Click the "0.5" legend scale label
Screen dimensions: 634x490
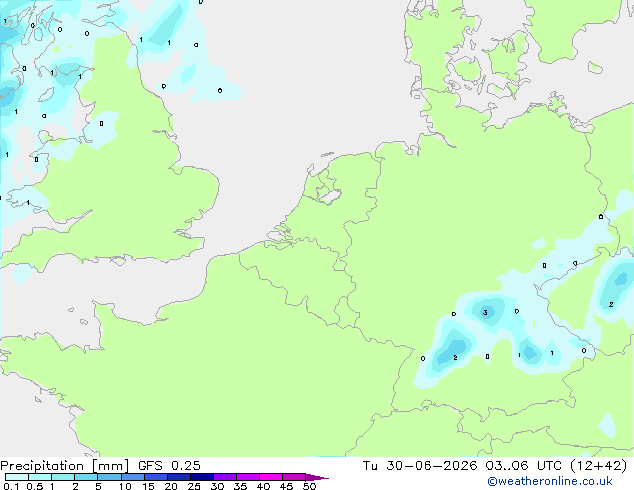tap(35, 486)
